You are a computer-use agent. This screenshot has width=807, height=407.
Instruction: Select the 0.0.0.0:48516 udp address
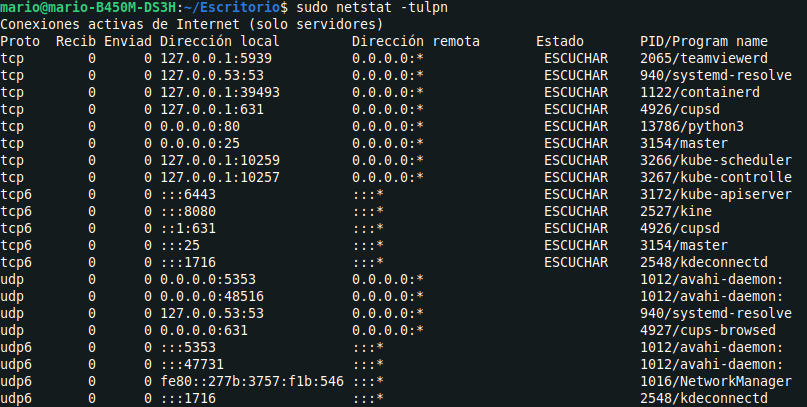click(x=212, y=296)
